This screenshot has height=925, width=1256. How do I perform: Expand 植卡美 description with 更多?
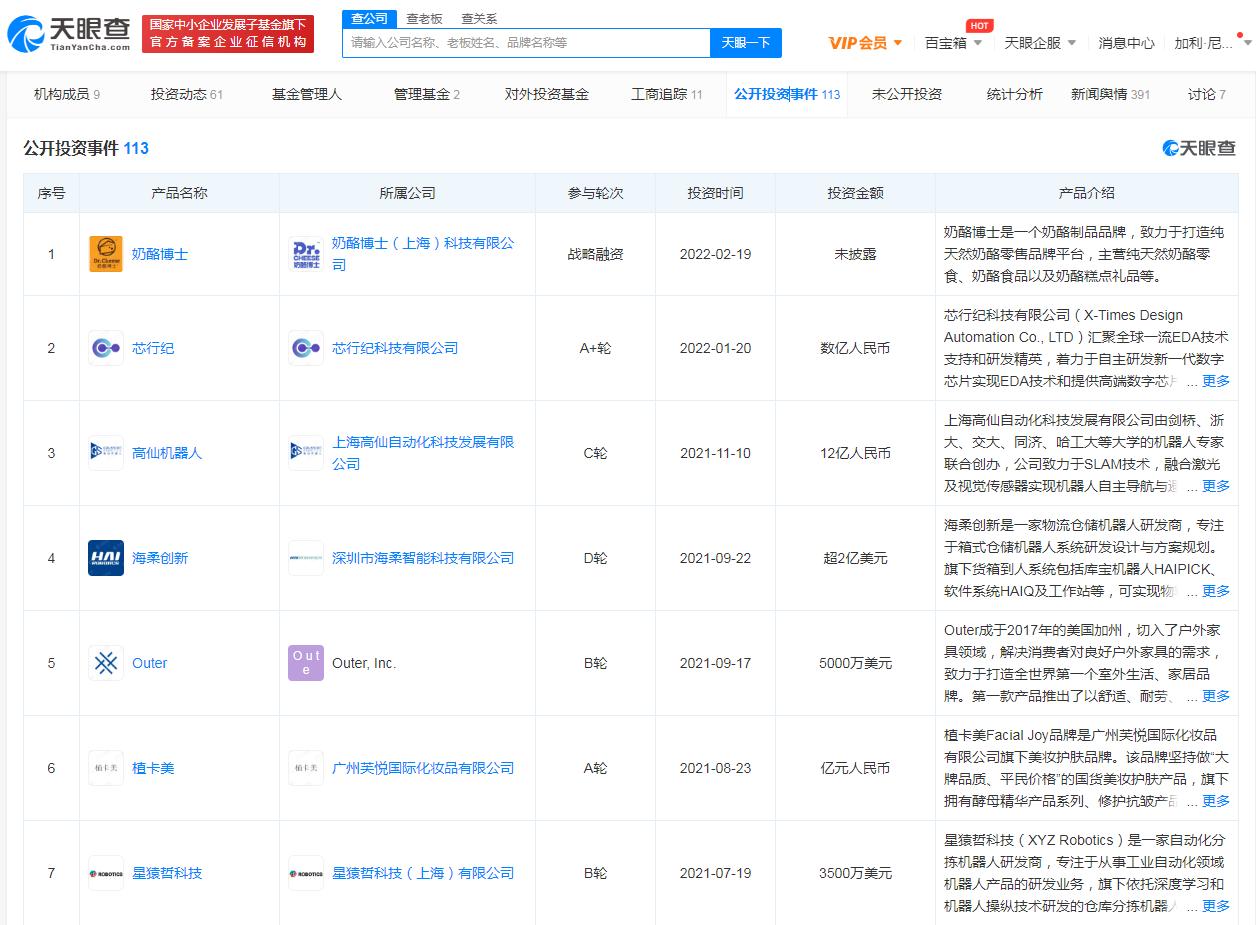pyautogui.click(x=1215, y=801)
